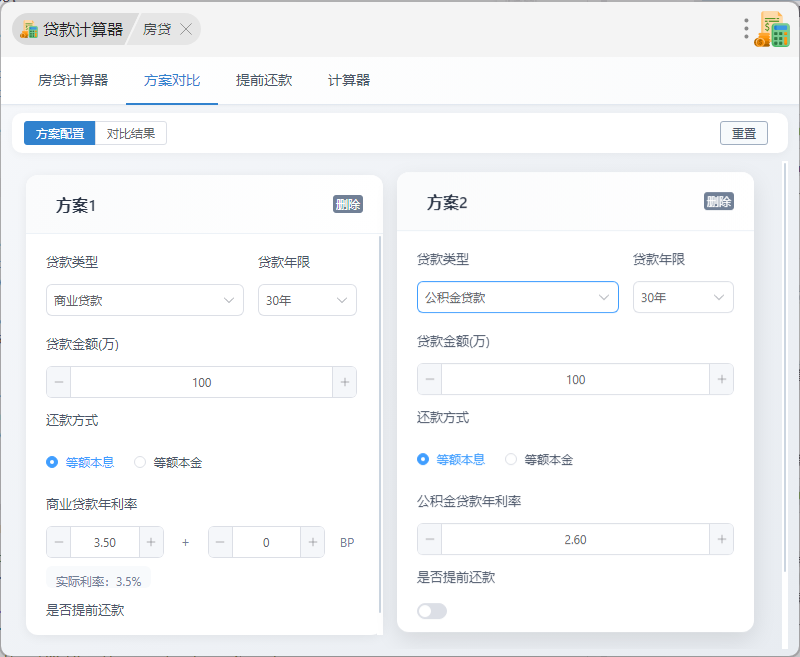This screenshot has height=657, width=800.
Task: Click the 贷款计算器 home breadcrumb icon
Action: pyautogui.click(x=29, y=29)
